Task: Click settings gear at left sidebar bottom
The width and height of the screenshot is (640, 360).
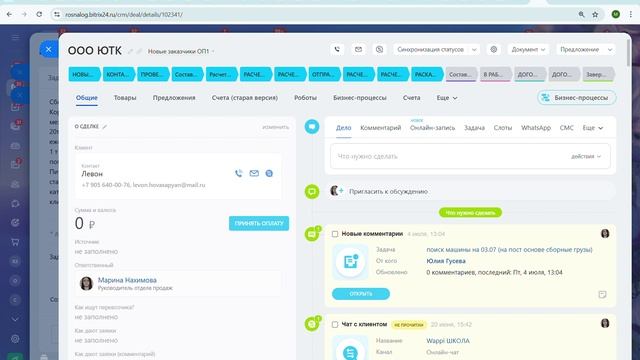Action: tap(15, 339)
